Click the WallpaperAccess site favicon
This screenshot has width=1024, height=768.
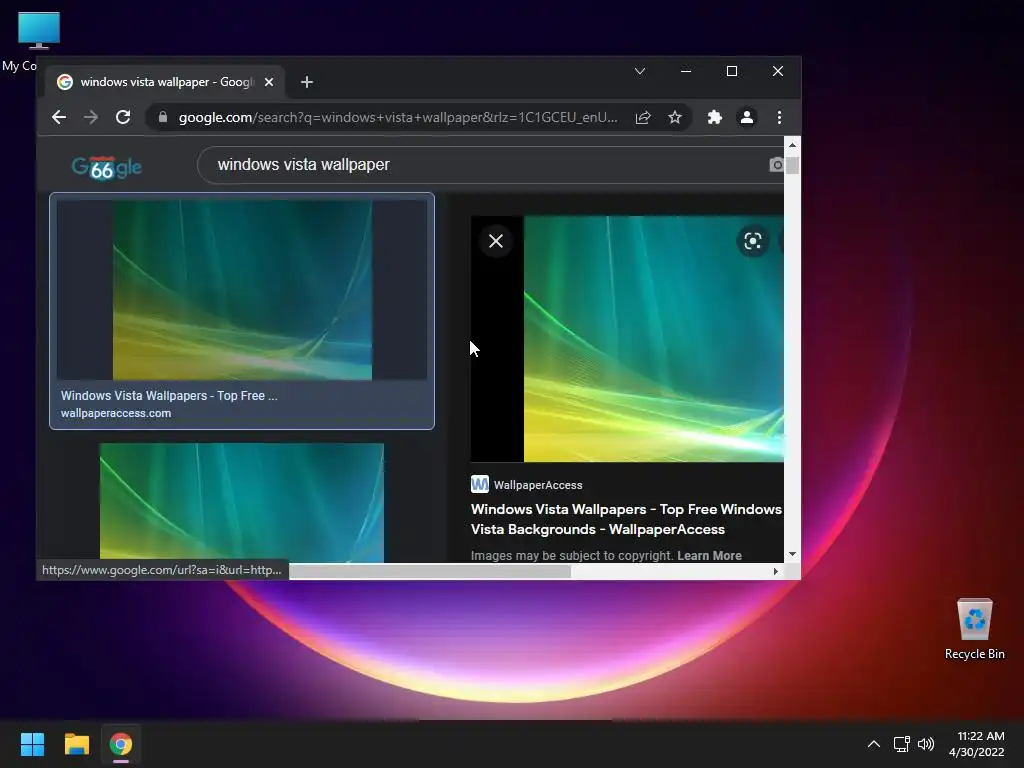coord(479,484)
